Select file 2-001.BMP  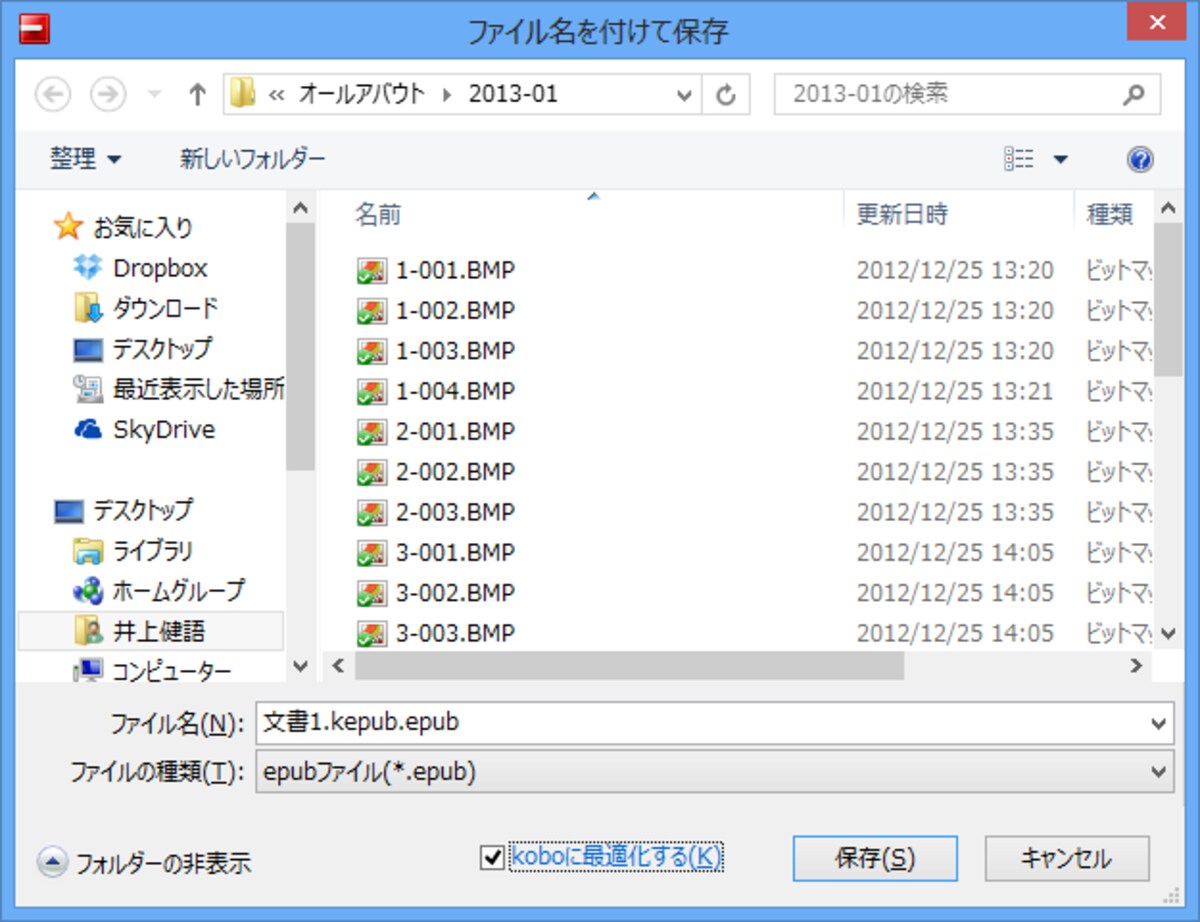[456, 432]
